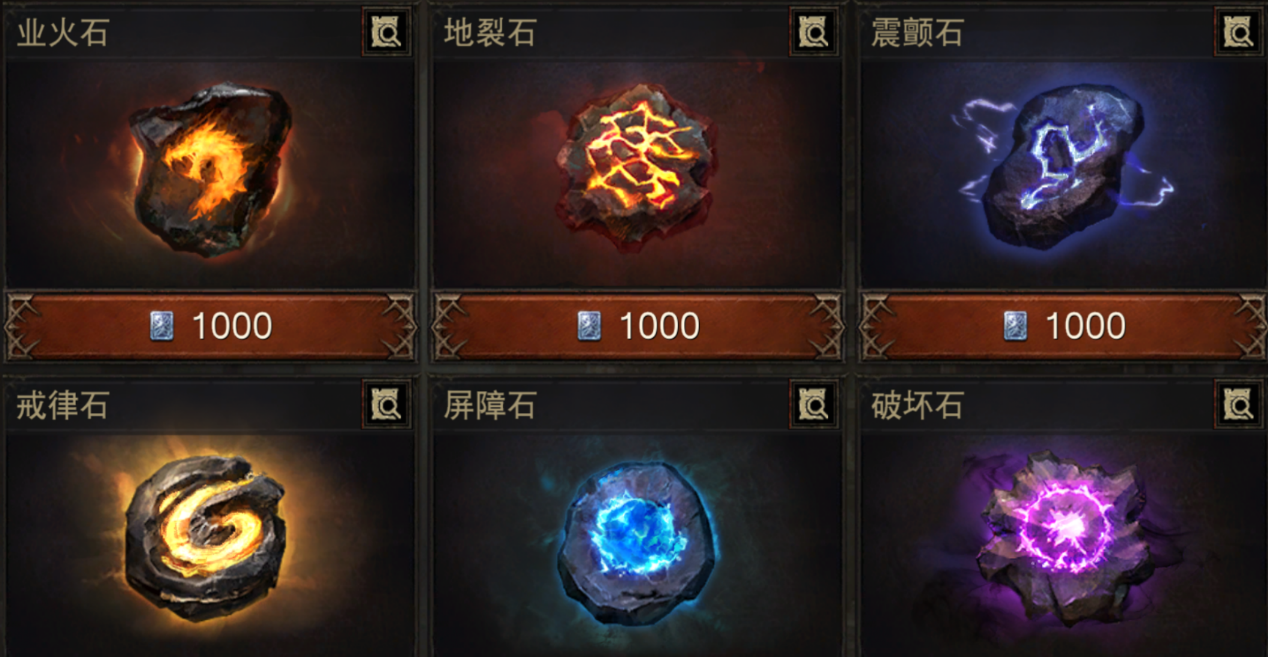
Task: Select the fiery 业火石 stone image
Action: [211, 170]
